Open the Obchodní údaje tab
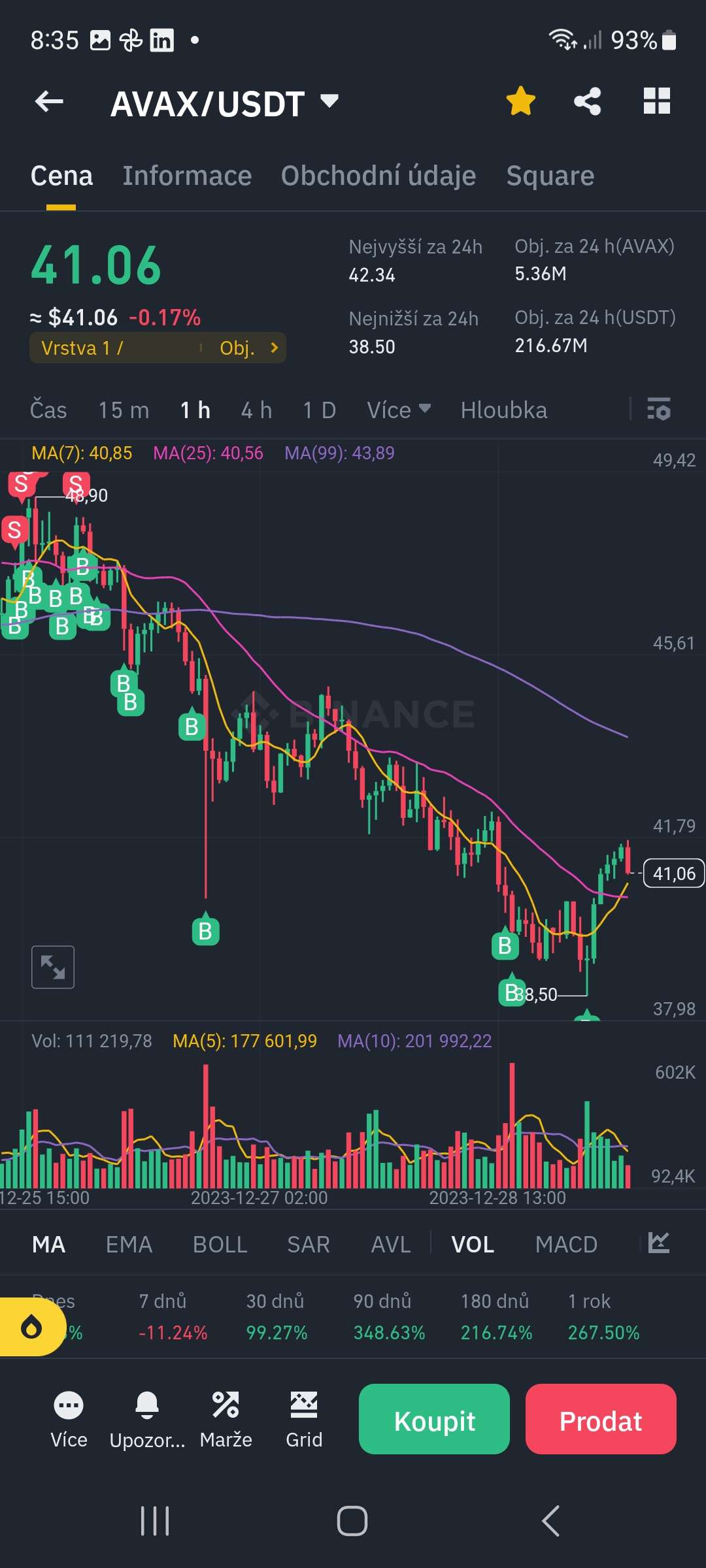Viewport: 706px width, 1568px height. point(378,176)
